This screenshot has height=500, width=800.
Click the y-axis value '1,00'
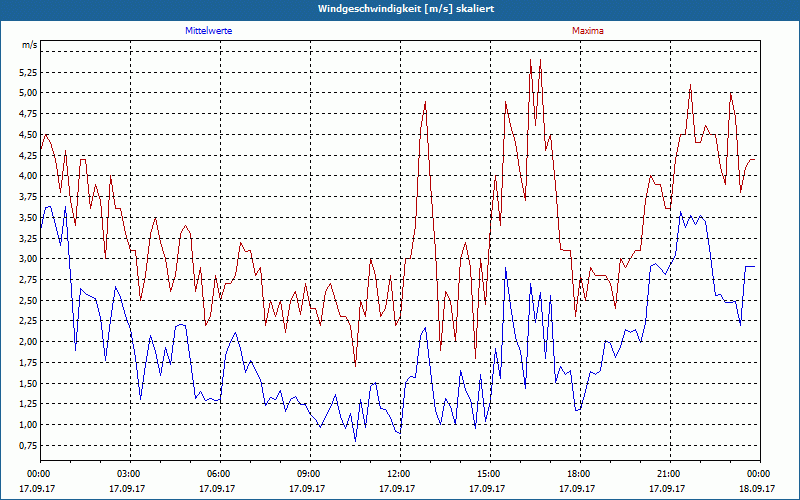pyautogui.click(x=29, y=425)
